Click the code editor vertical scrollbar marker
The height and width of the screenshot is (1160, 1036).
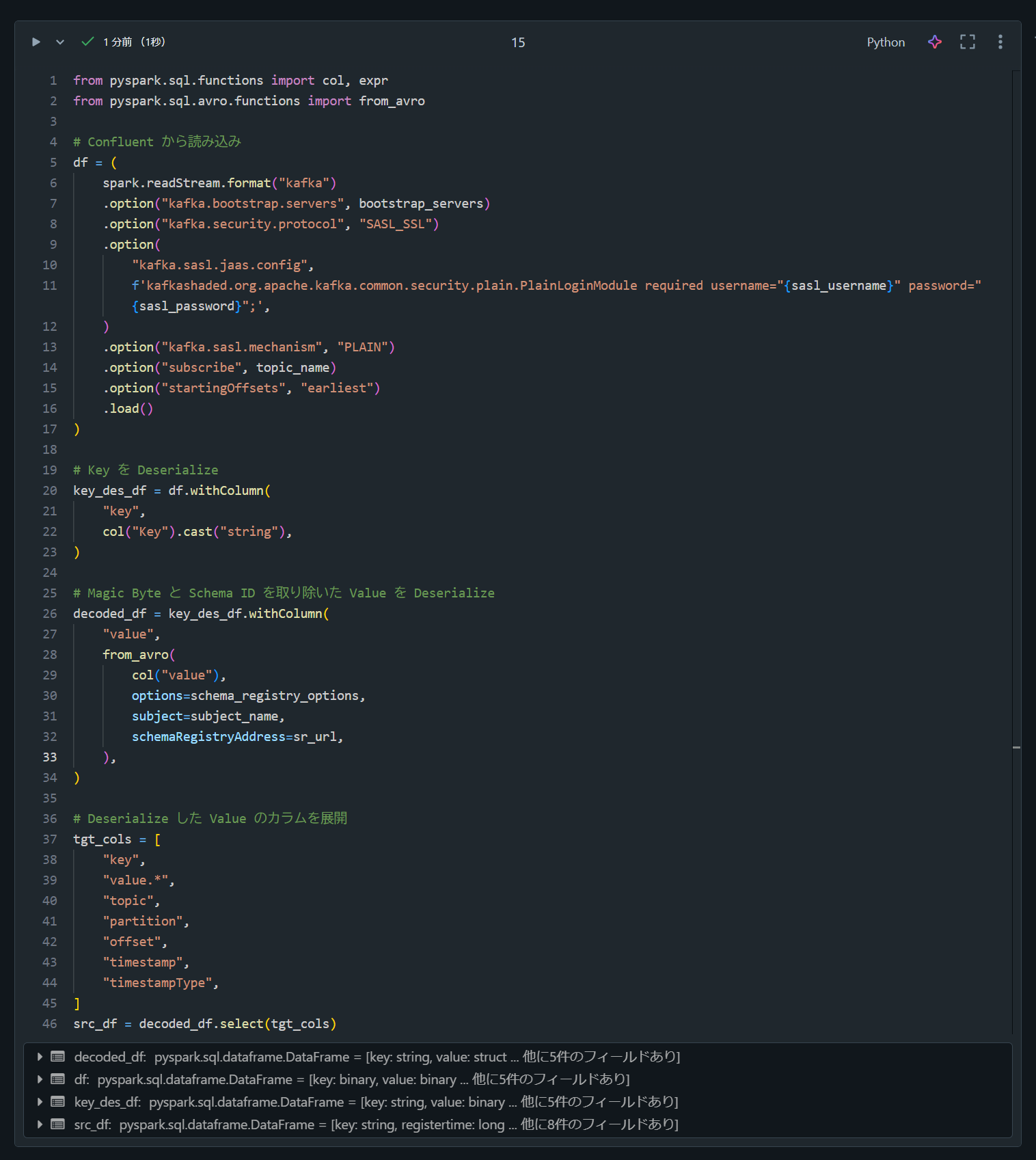[x=1017, y=748]
